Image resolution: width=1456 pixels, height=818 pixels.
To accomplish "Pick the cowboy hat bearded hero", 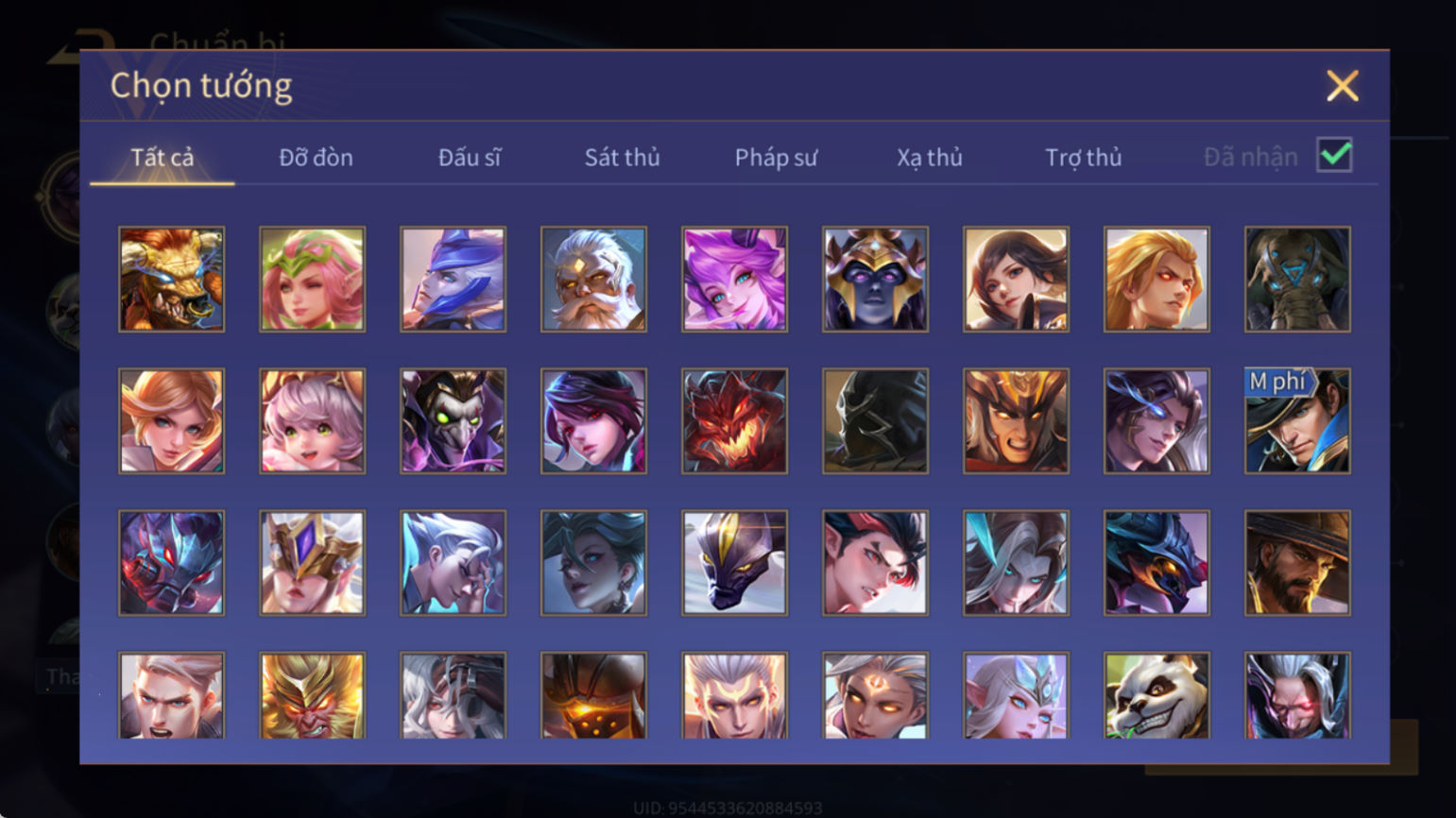I will pyautogui.click(x=1297, y=563).
